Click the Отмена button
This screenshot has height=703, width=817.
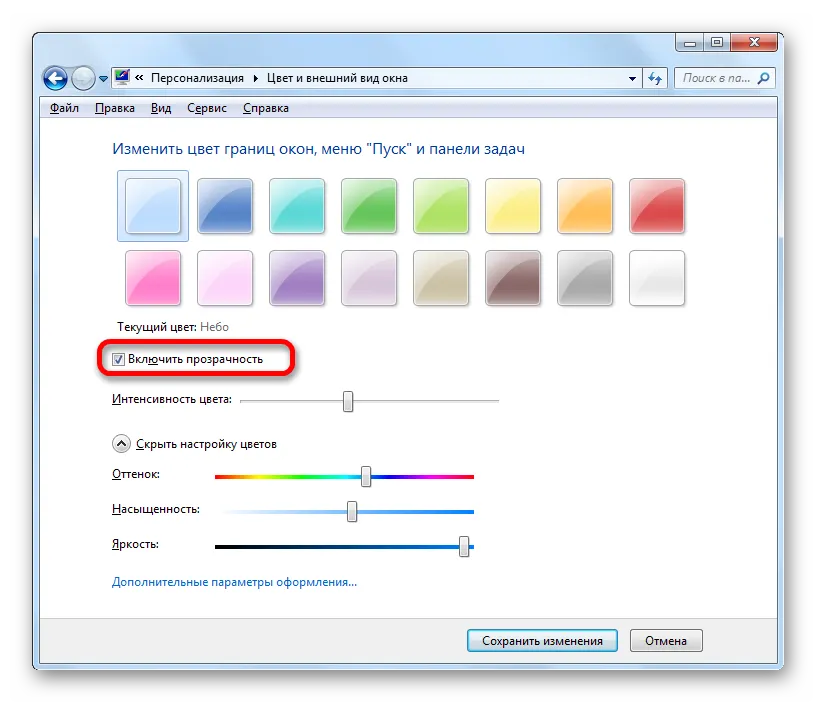pos(666,640)
